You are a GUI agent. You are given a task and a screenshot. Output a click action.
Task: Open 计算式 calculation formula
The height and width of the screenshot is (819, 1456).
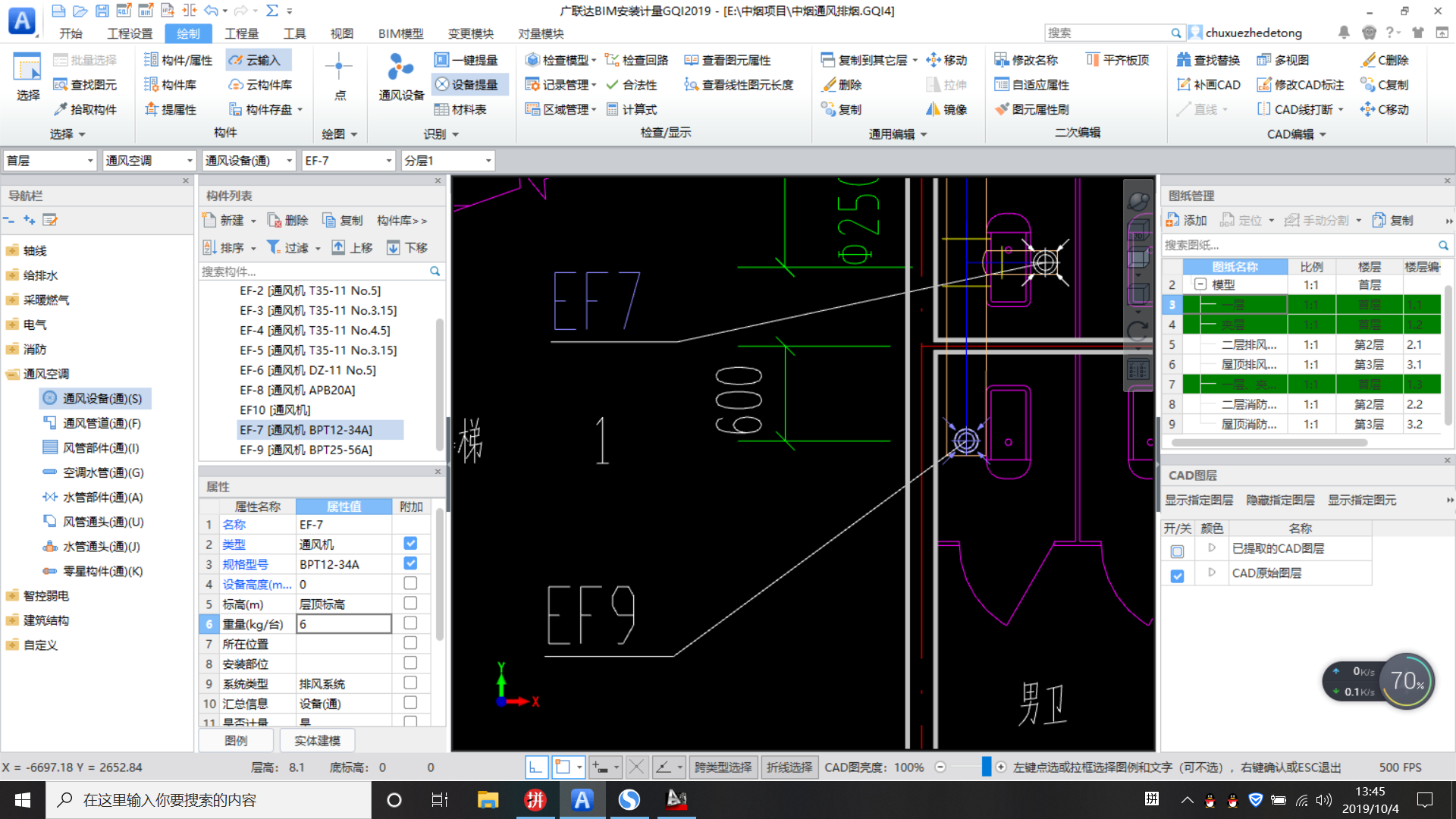[x=632, y=109]
